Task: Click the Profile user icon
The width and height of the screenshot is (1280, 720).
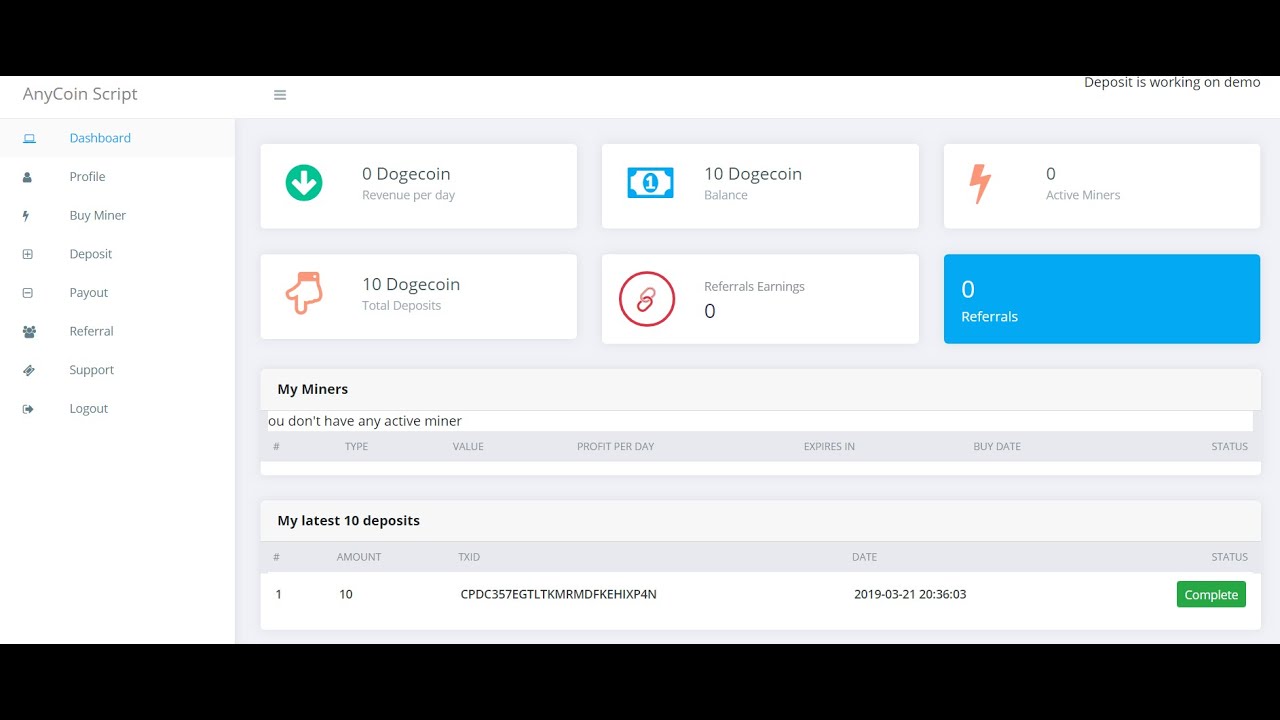Action: click(27, 177)
